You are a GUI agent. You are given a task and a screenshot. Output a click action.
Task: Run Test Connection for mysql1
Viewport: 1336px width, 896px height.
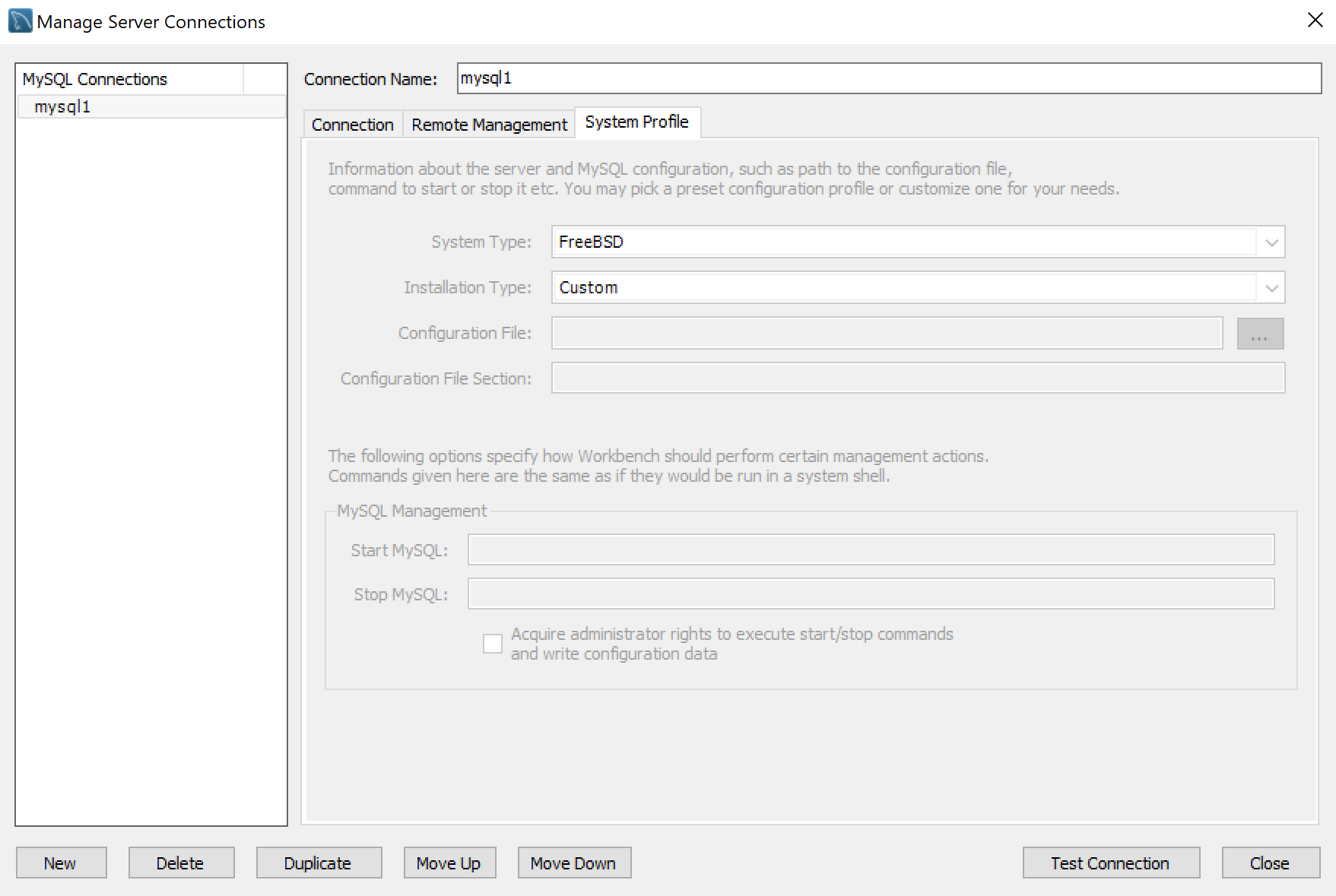coord(1109,863)
